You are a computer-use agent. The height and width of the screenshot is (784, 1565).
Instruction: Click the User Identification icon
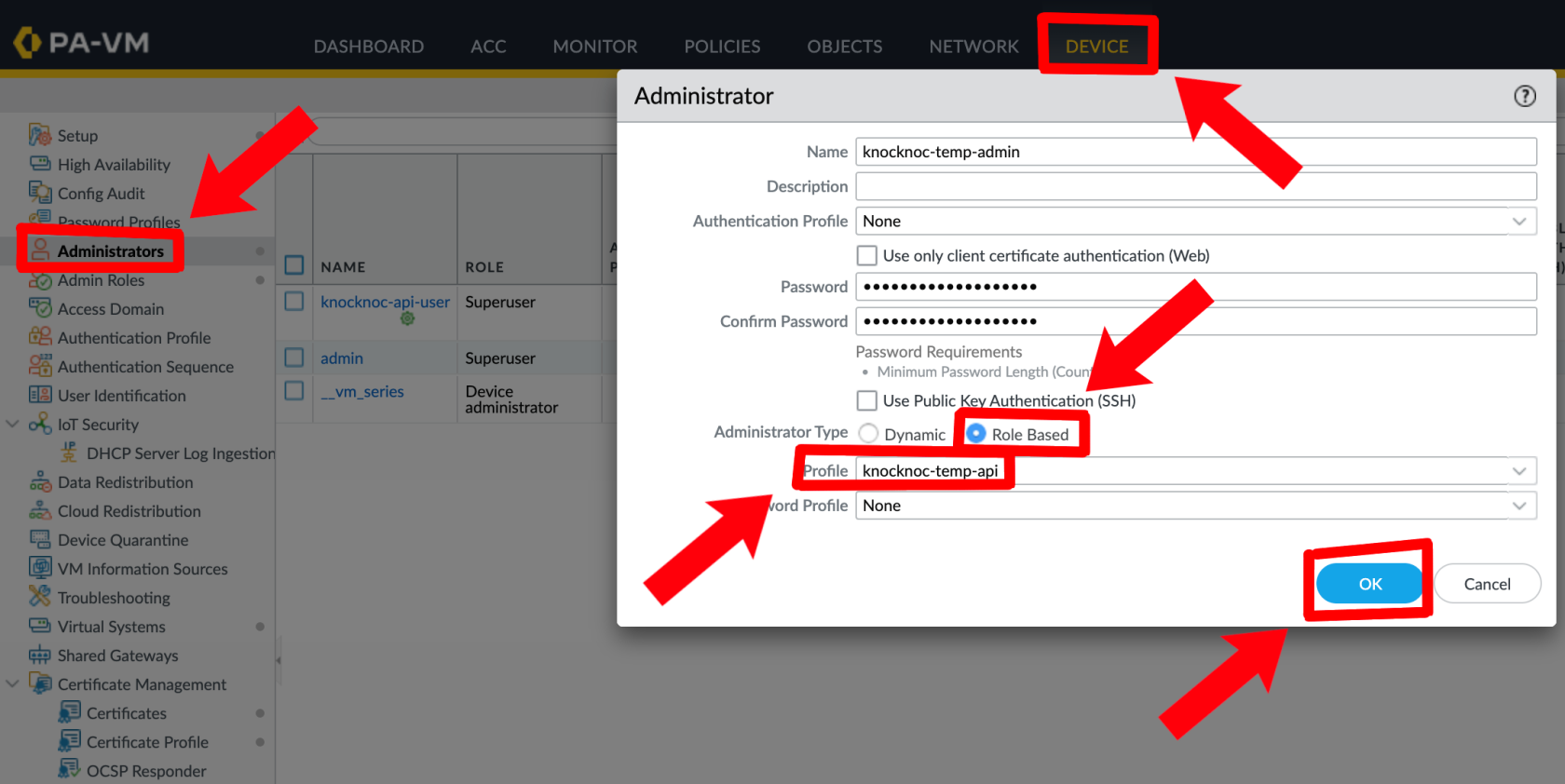point(39,395)
